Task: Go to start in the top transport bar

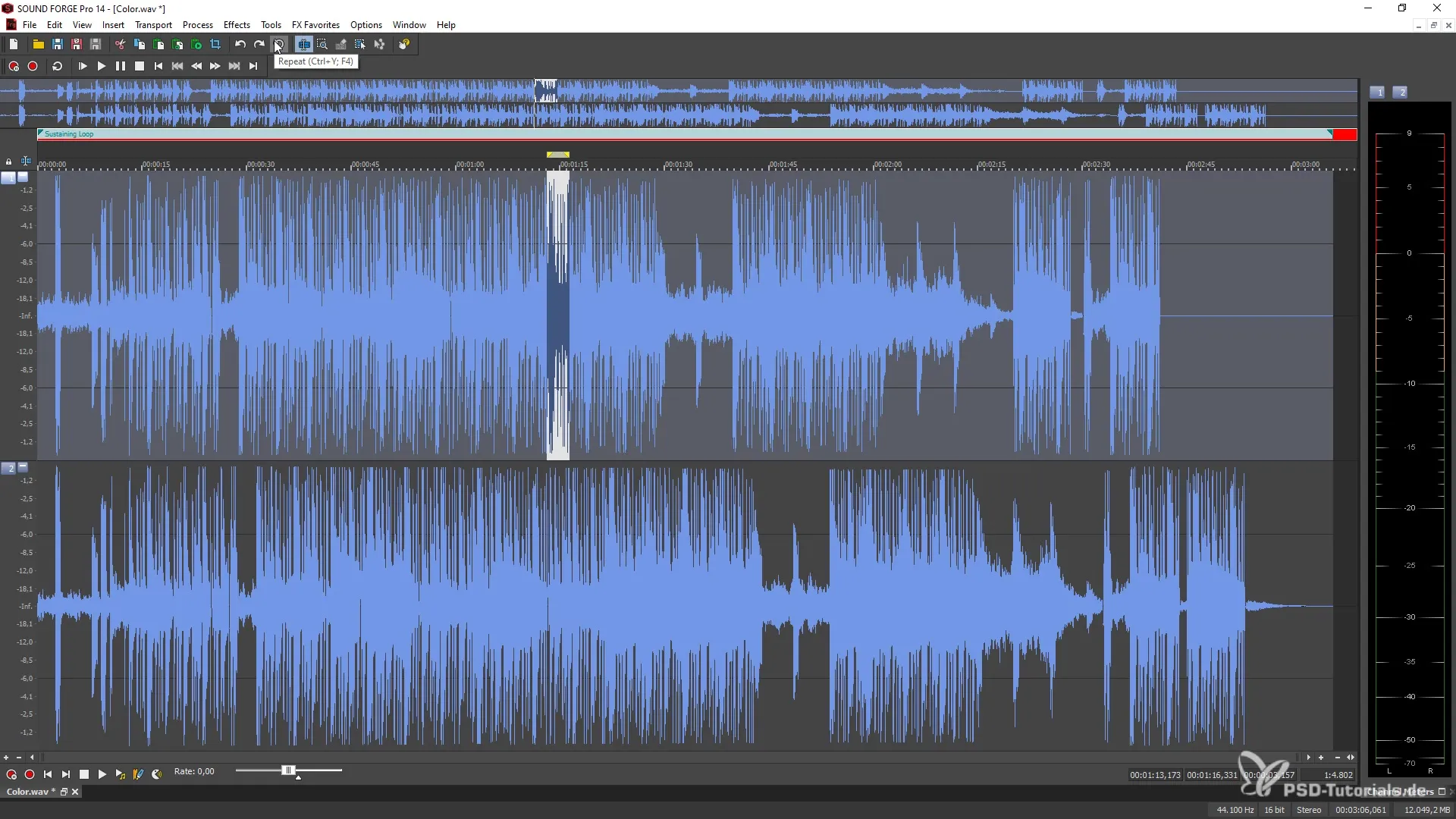Action: coord(158,66)
